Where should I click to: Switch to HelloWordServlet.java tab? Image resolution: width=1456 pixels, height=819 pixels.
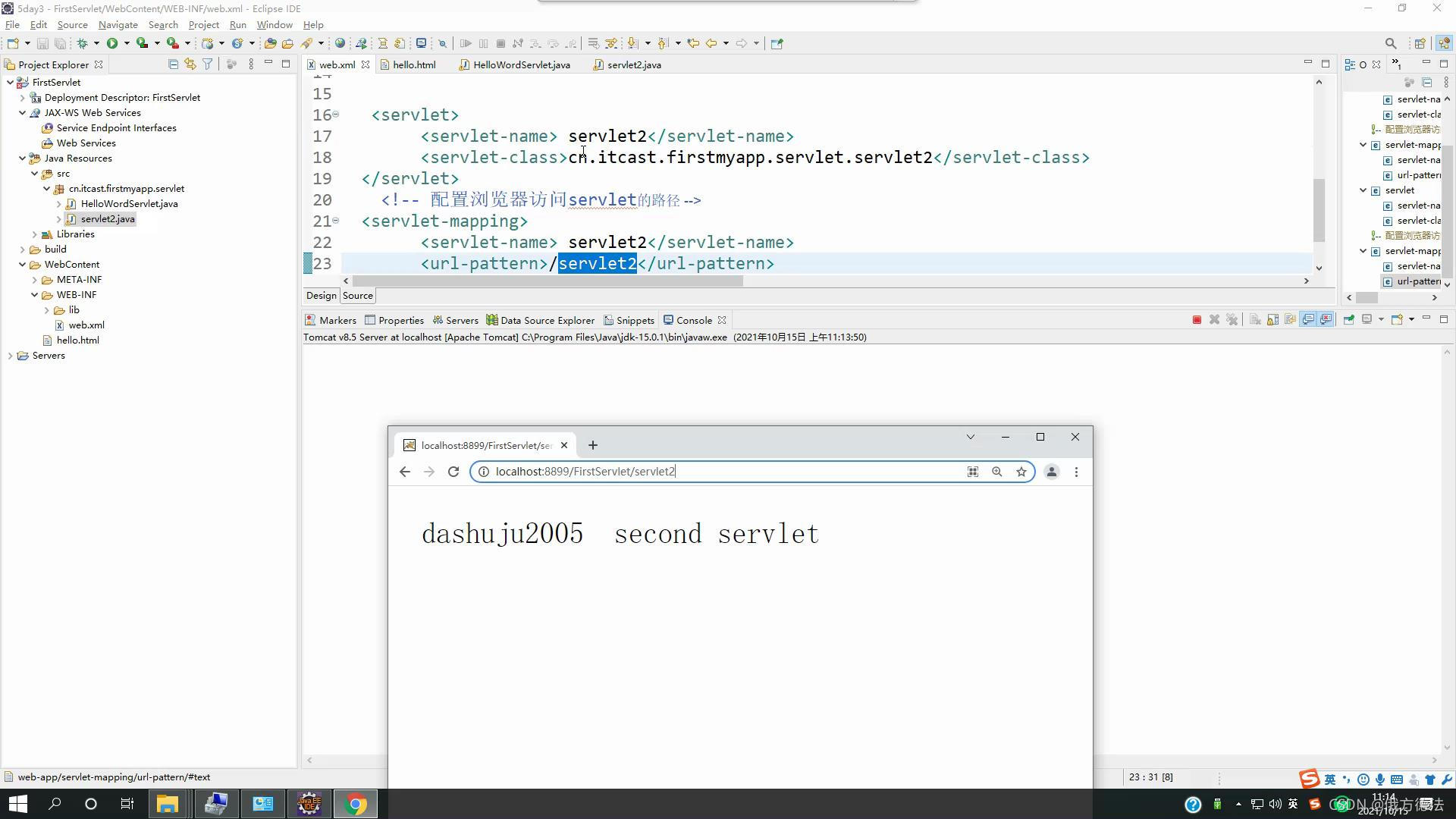tap(521, 64)
